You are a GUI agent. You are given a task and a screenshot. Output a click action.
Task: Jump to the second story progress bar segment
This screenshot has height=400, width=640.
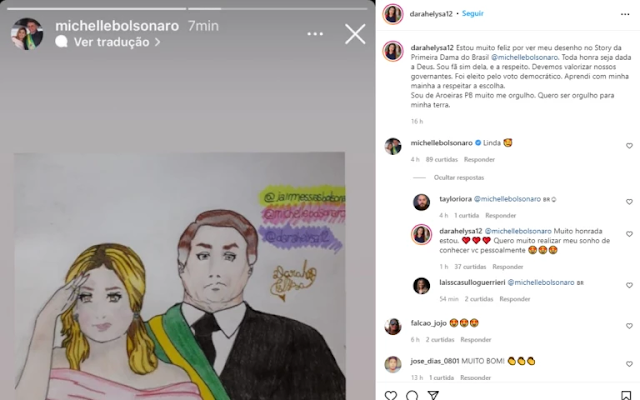click(x=277, y=9)
